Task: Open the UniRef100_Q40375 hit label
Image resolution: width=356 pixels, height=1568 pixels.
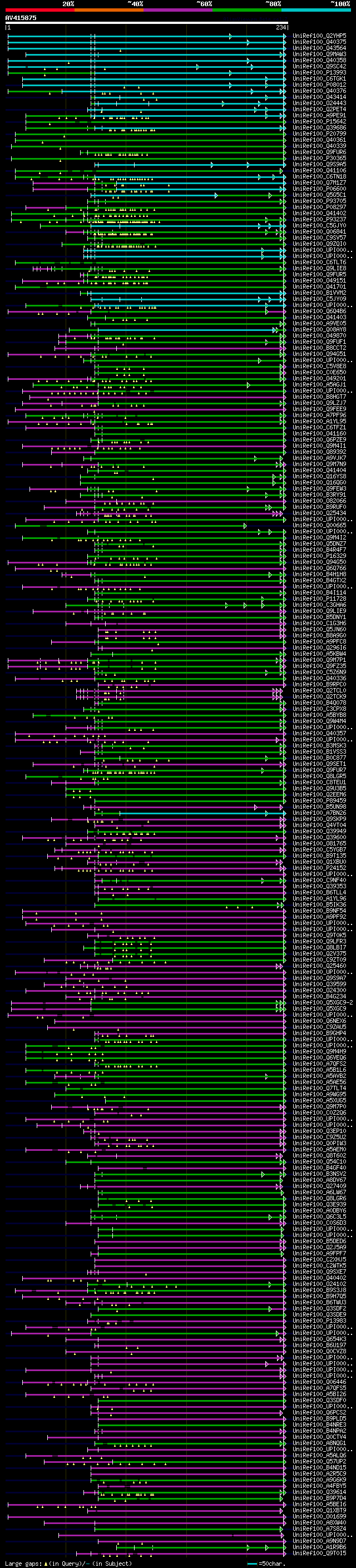Action: pos(319,43)
